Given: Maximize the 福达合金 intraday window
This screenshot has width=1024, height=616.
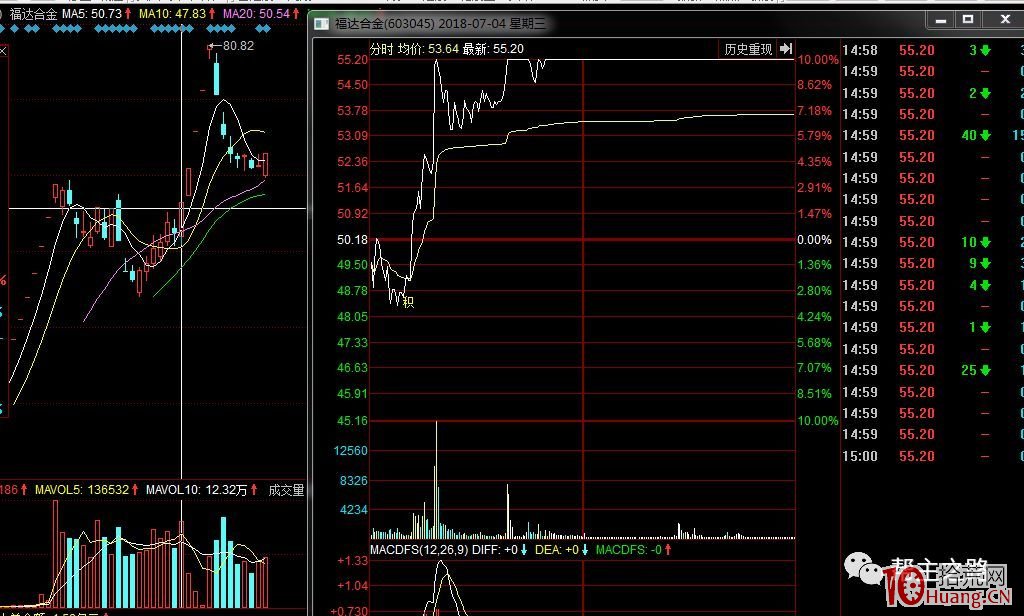Looking at the screenshot, I should point(968,20).
